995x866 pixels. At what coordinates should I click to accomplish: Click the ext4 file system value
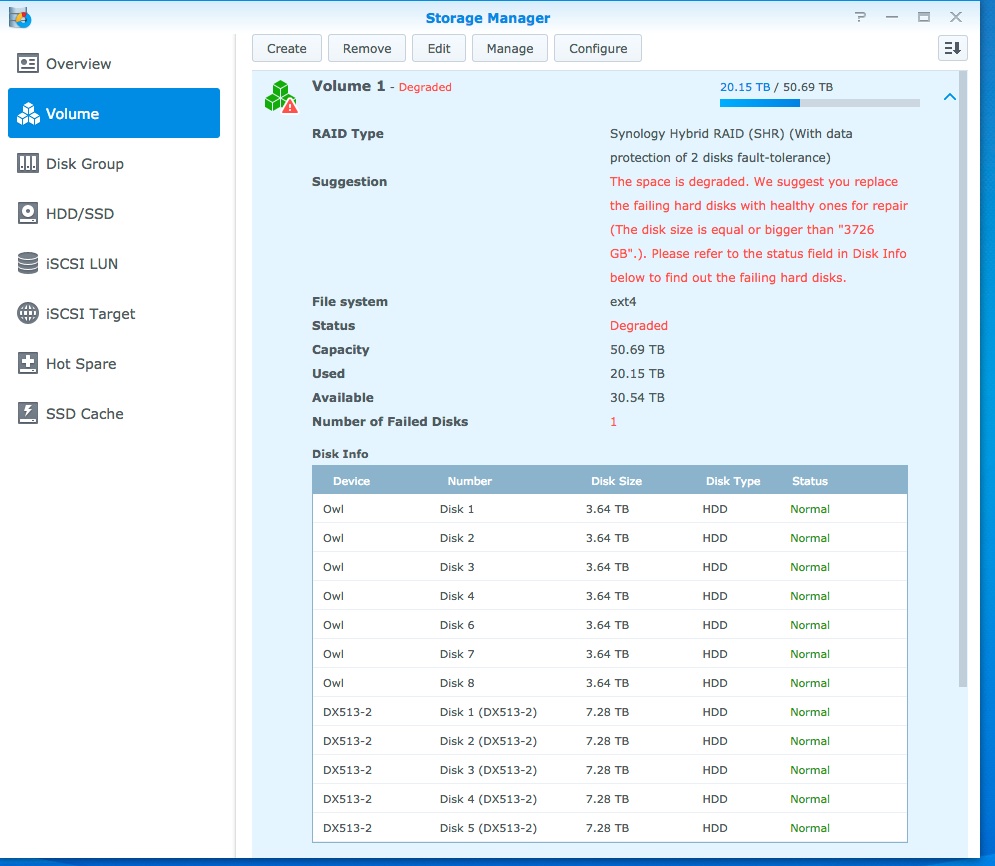623,302
